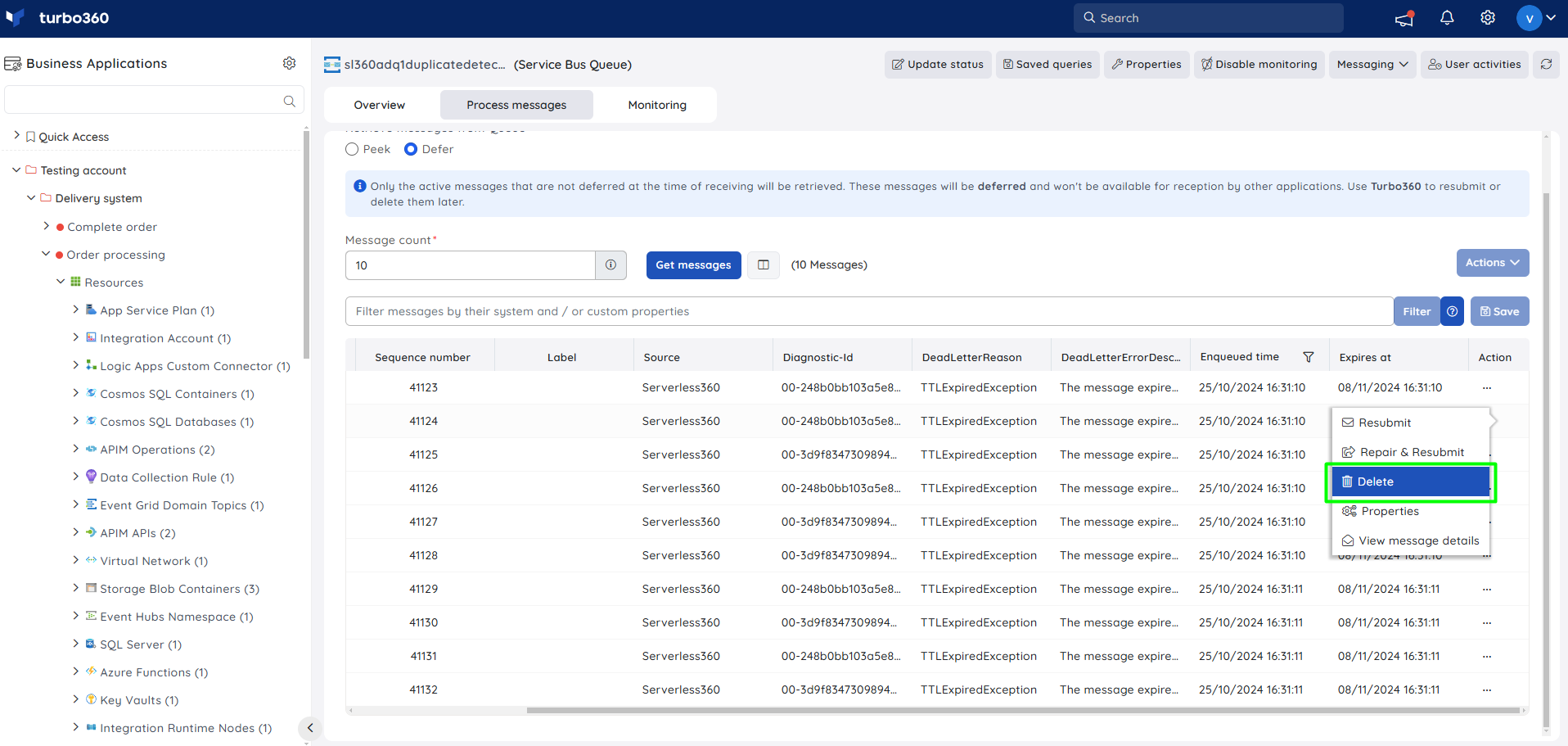Click the sidebar tree scrollbar
1568x746 pixels.
(x=306, y=244)
